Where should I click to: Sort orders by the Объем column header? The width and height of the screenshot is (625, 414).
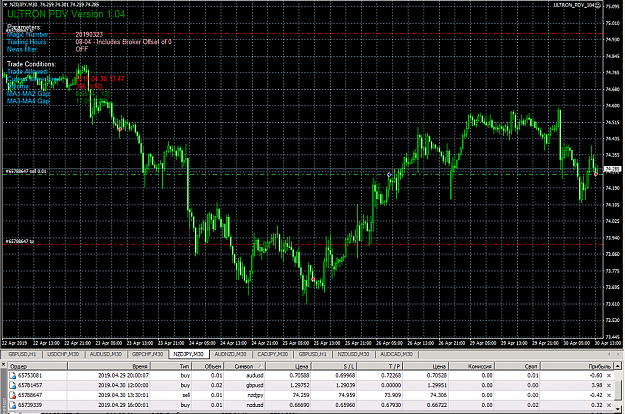coord(207,366)
